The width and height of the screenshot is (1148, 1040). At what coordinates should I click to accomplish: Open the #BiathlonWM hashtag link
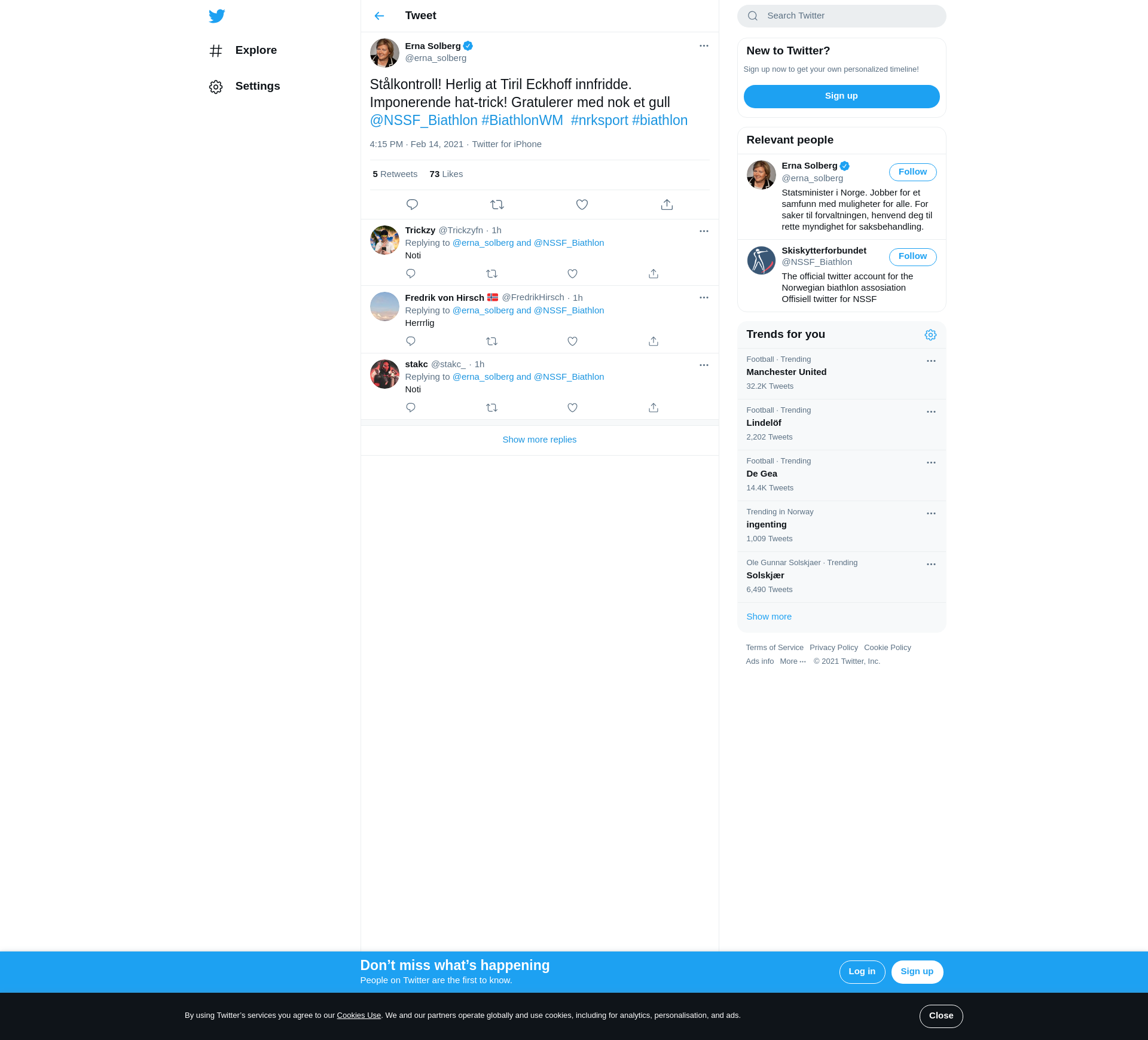click(522, 120)
